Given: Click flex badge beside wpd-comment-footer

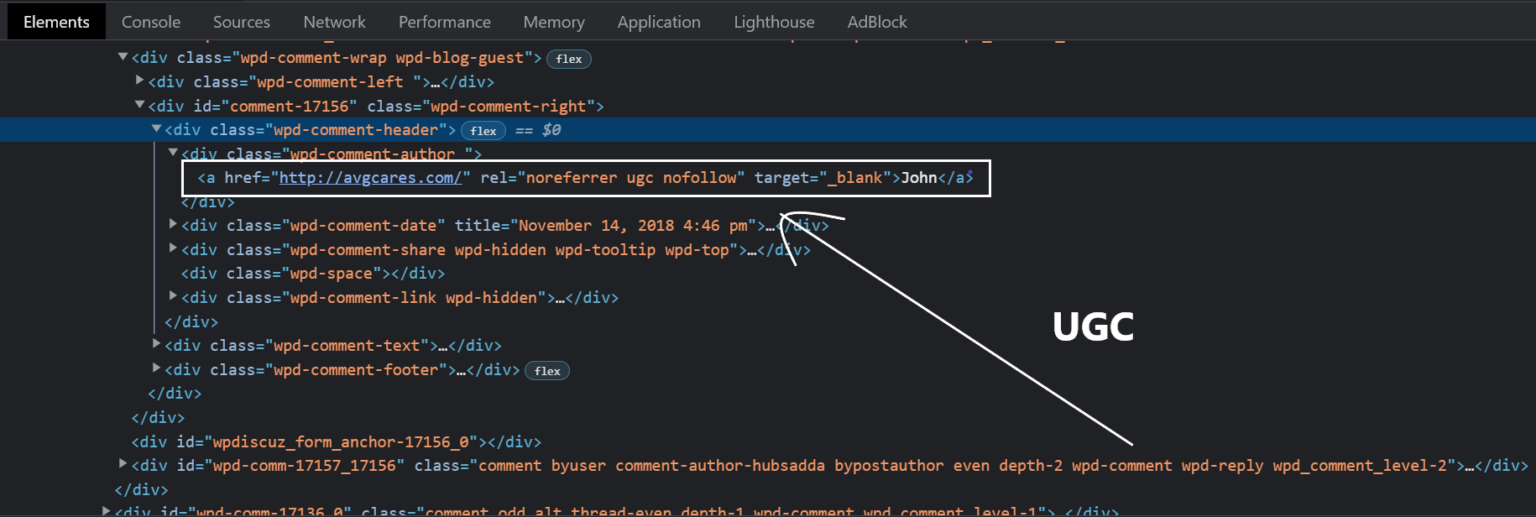Looking at the screenshot, I should pyautogui.click(x=547, y=371).
